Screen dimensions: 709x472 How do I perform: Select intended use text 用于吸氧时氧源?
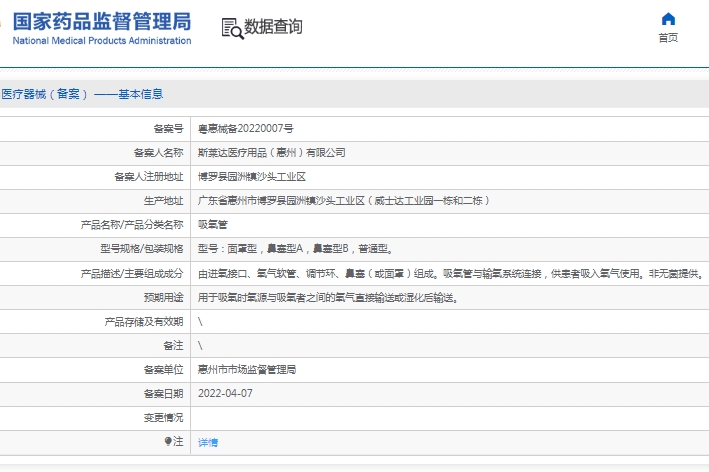328,297
